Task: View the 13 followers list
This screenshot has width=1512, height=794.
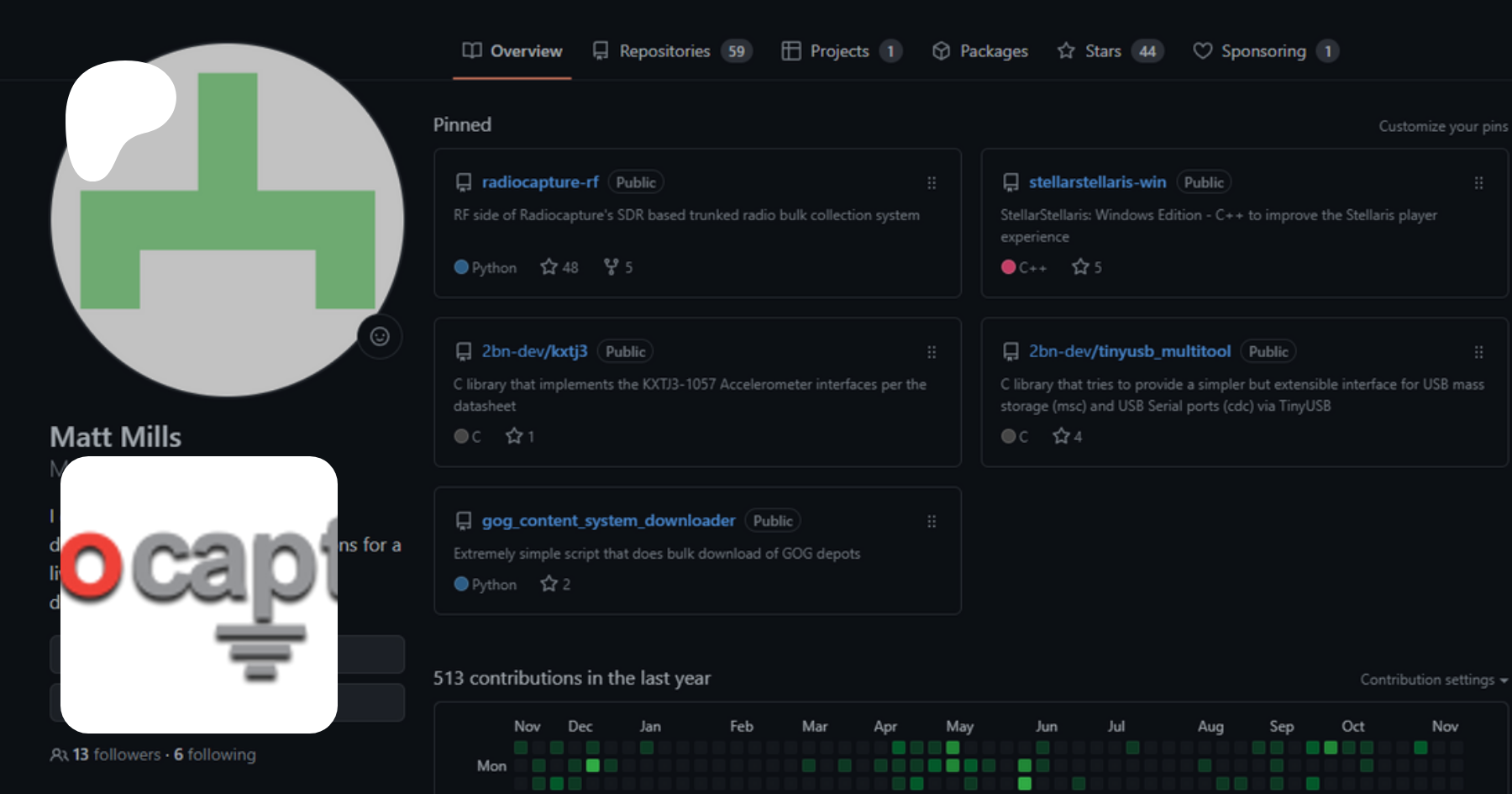Action: pyautogui.click(x=115, y=755)
